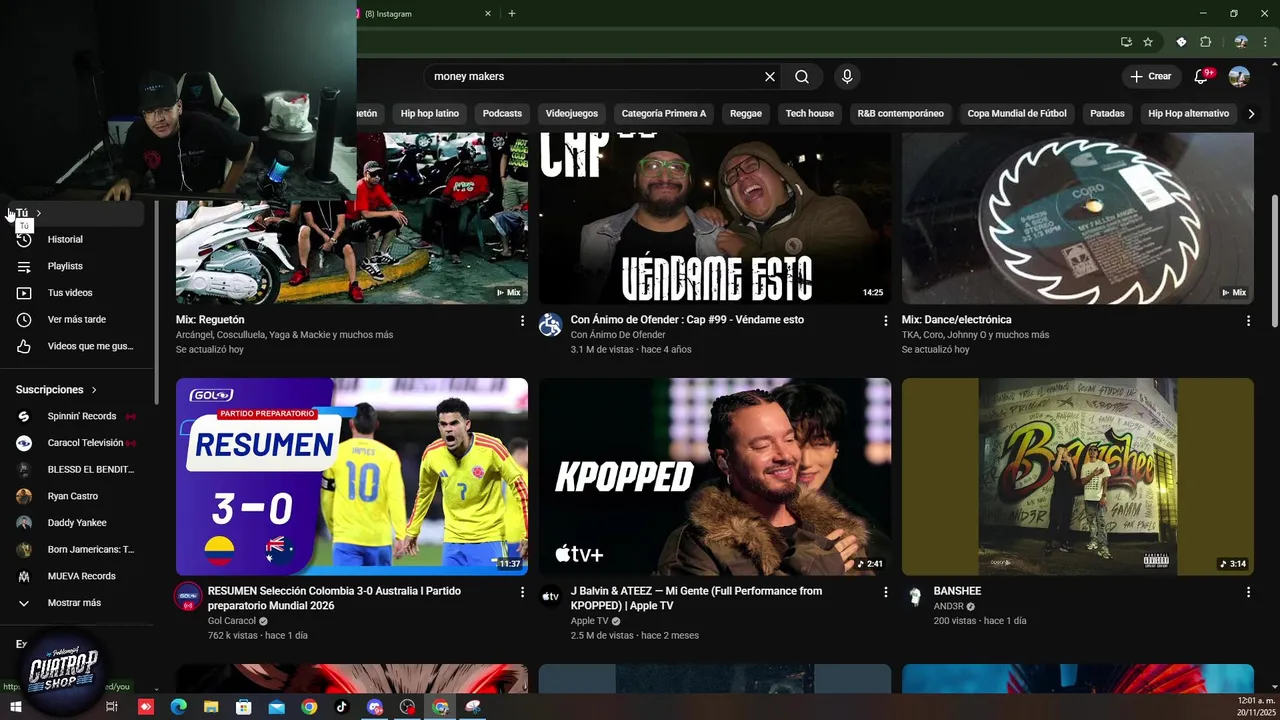Open the Ryan Castro subscription
This screenshot has width=1280, height=720.
tap(74, 496)
